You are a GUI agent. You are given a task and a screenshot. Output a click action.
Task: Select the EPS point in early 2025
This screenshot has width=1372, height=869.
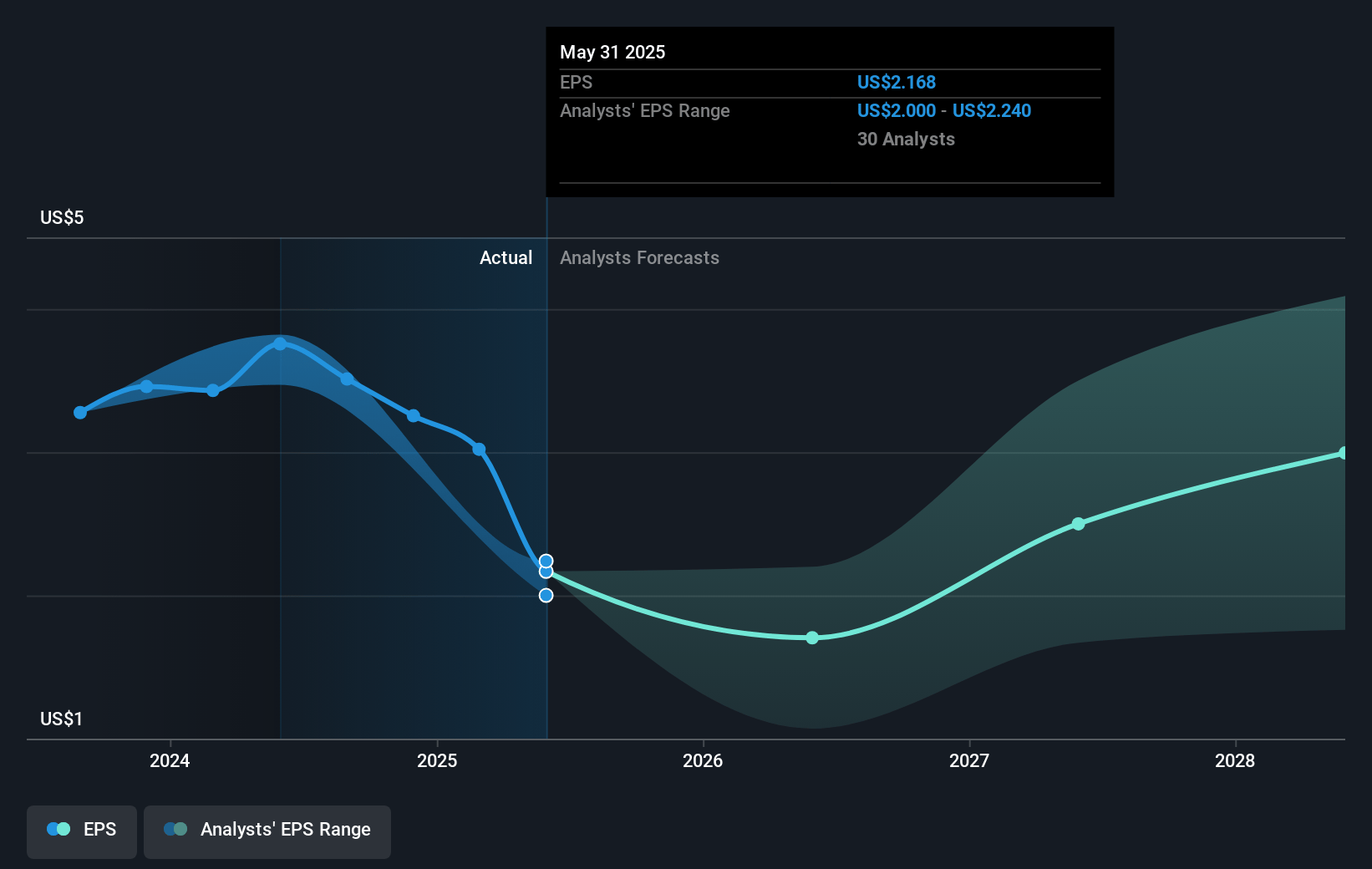[x=479, y=450]
